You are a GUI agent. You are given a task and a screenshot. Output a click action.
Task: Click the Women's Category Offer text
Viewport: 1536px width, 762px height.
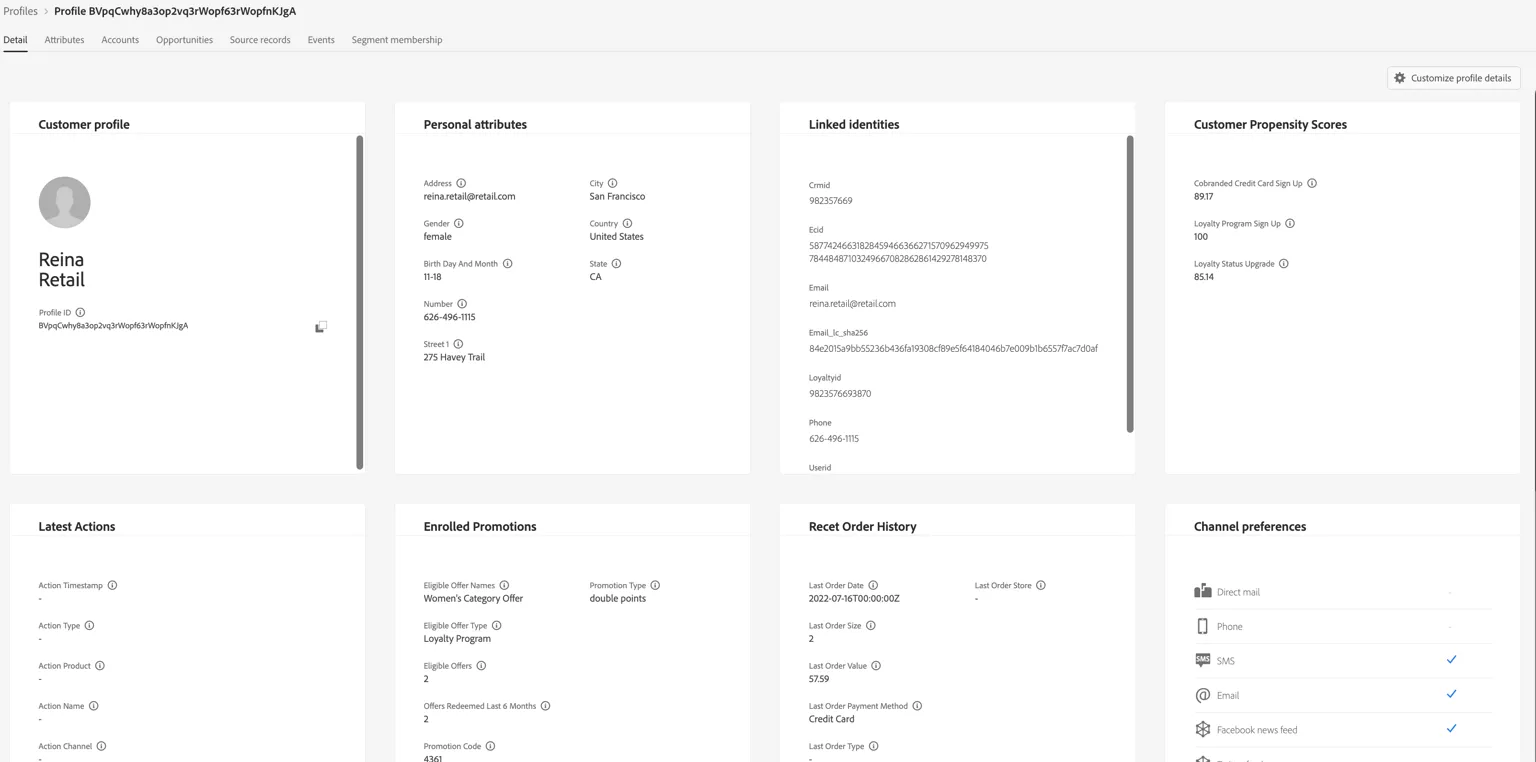tap(473, 599)
